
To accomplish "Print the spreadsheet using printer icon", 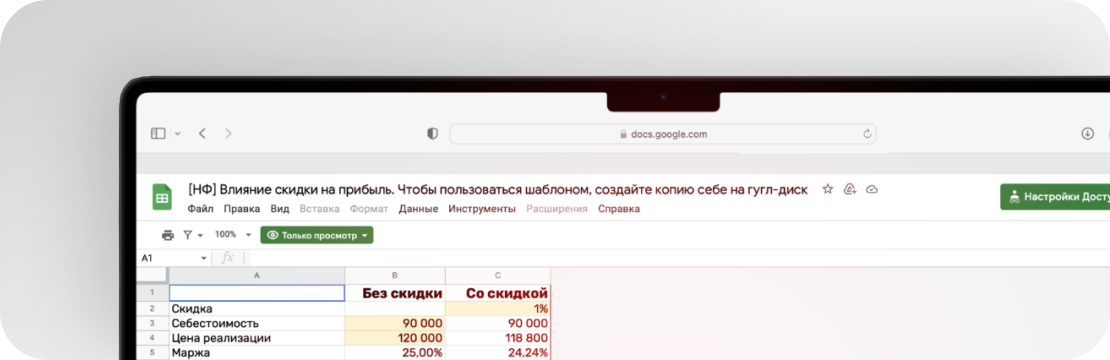I will pos(167,235).
